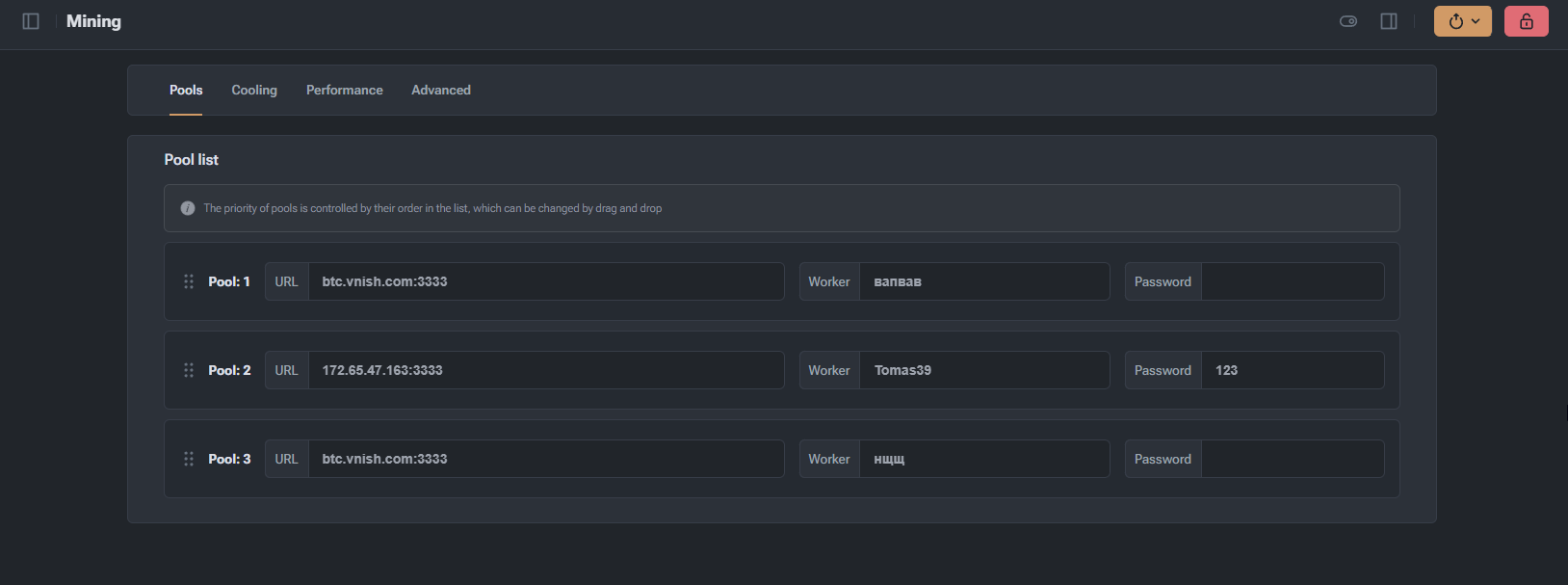Click the empty Password field of Pool 3

pos(1293,459)
